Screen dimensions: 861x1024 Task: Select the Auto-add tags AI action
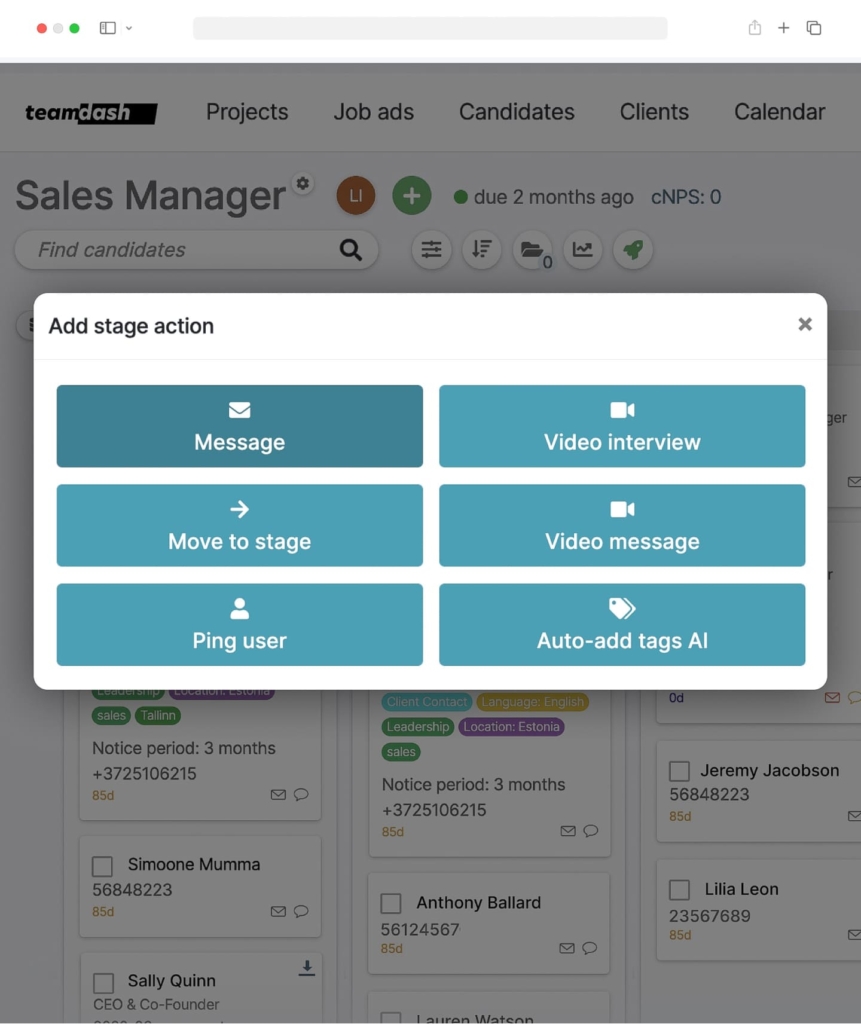622,624
